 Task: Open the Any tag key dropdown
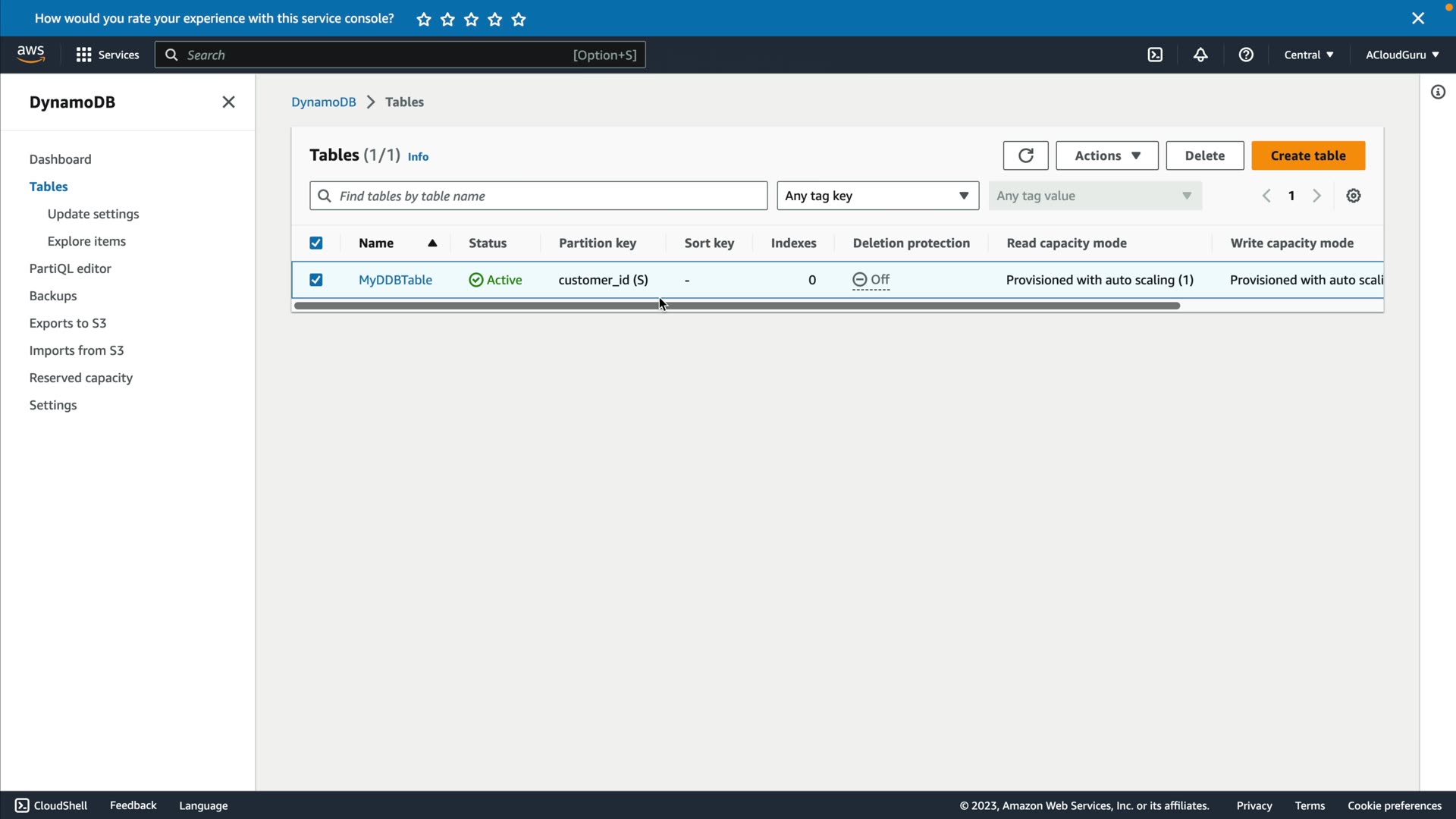877,196
